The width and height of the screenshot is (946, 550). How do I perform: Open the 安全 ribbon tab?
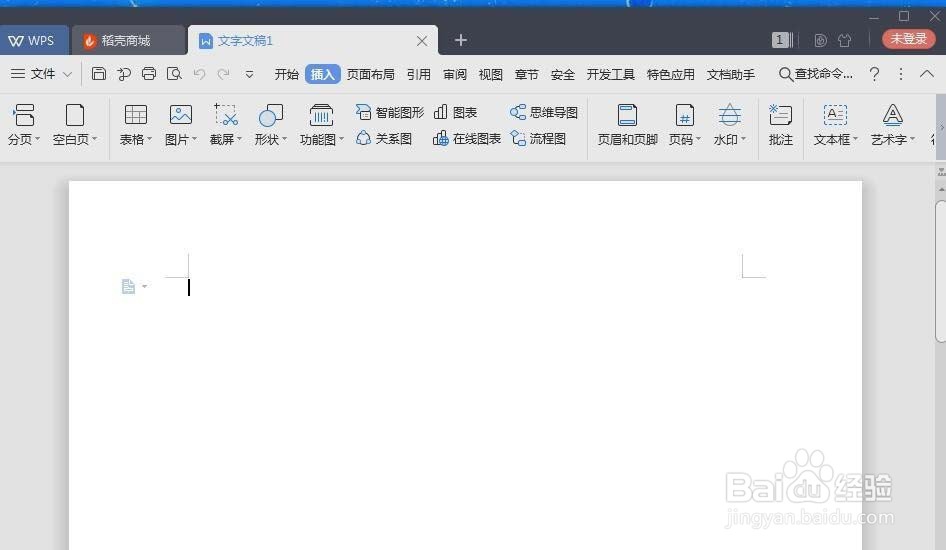click(x=563, y=74)
